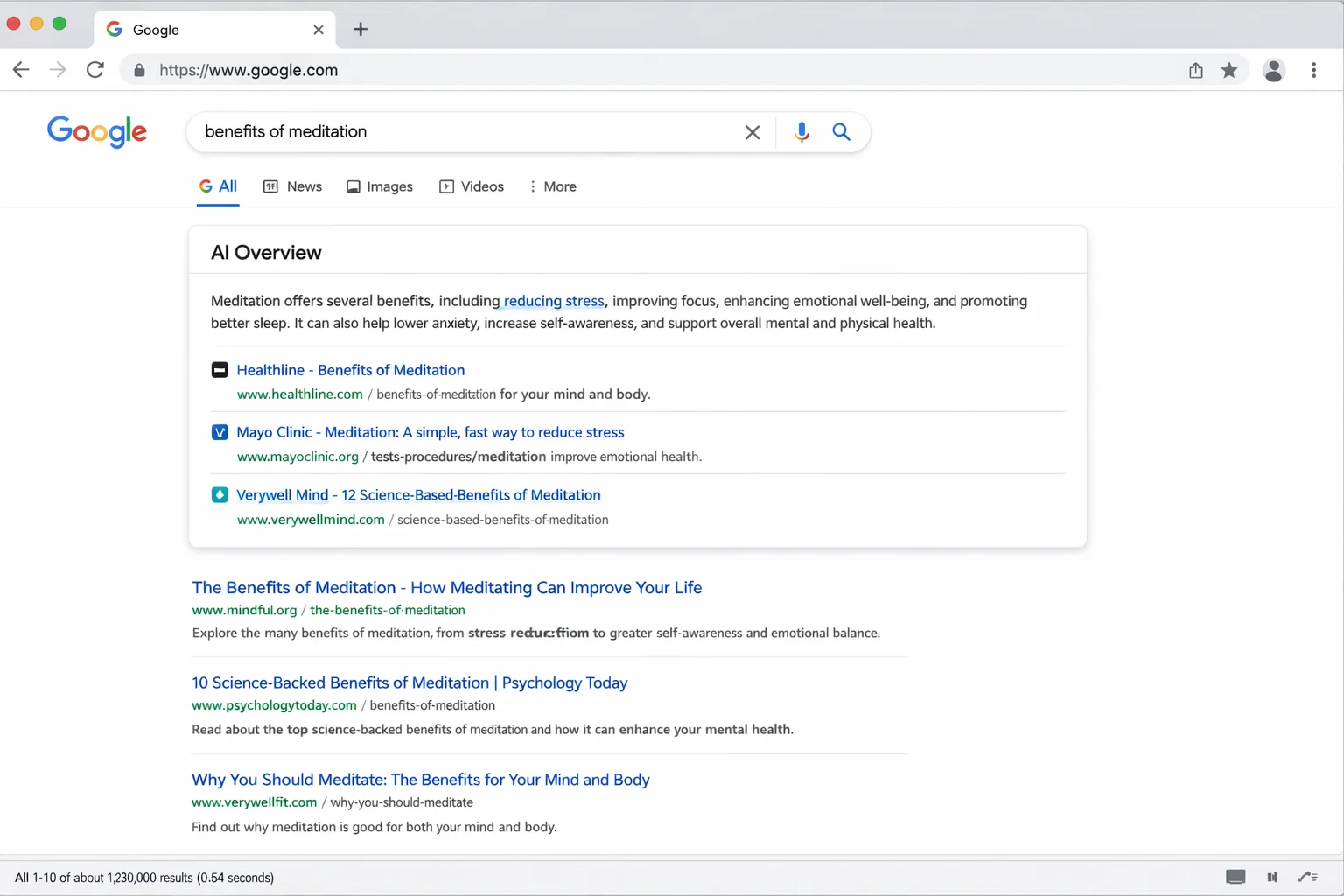Bookmark the page with the star icon
The width and height of the screenshot is (1344, 896).
1229,70
